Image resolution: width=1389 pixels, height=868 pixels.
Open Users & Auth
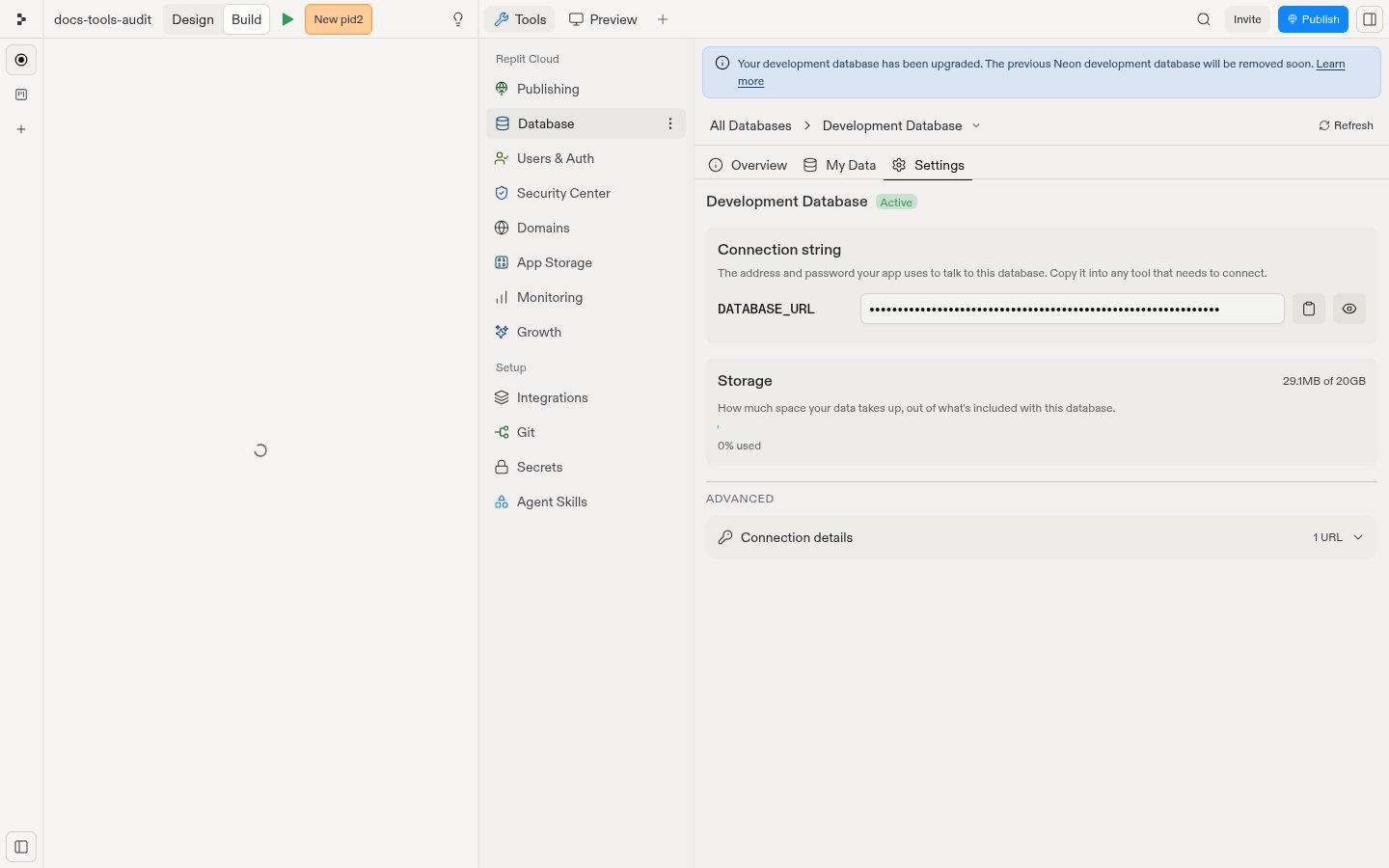coord(586,158)
